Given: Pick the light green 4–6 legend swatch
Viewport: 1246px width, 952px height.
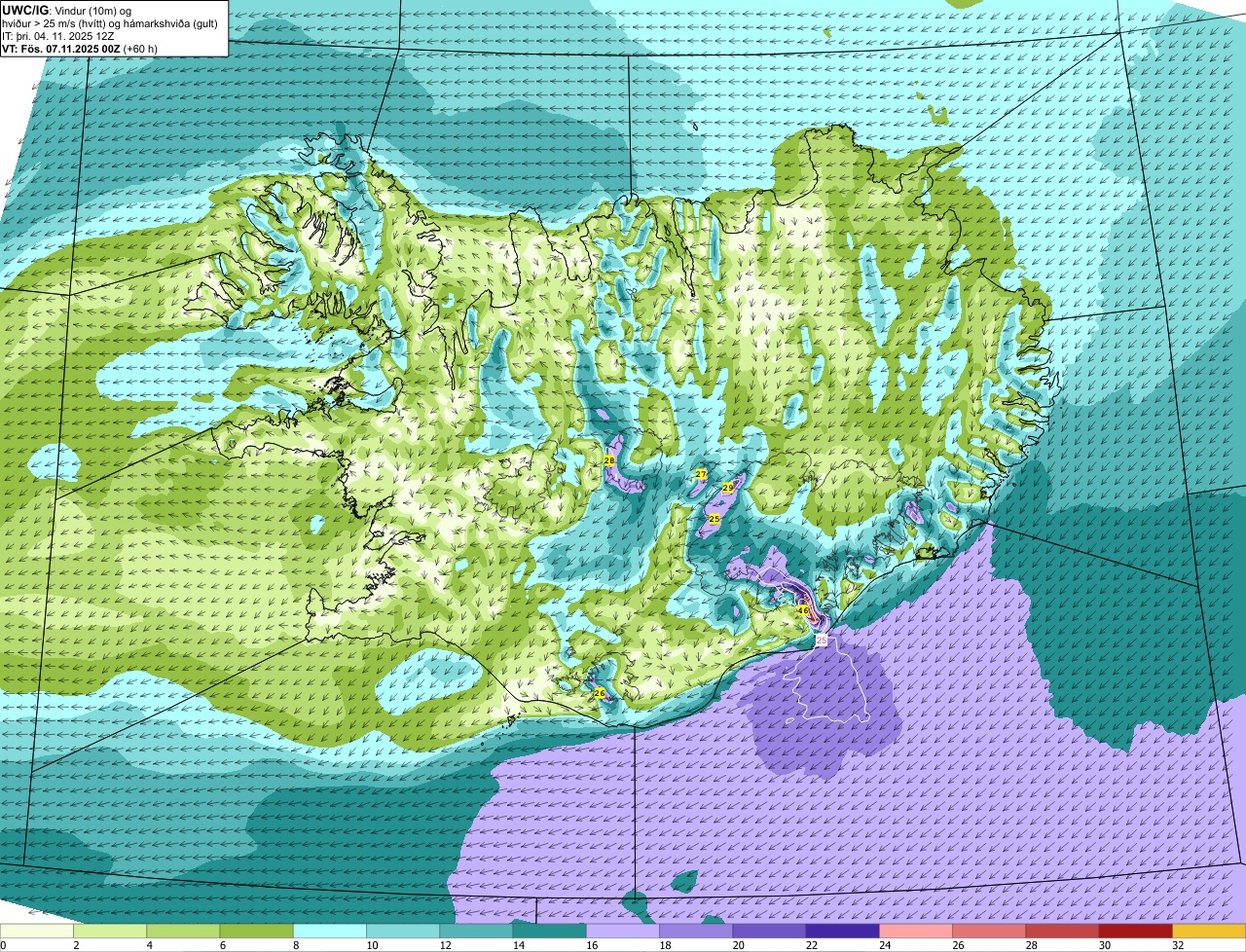Looking at the screenshot, I should tap(183, 932).
